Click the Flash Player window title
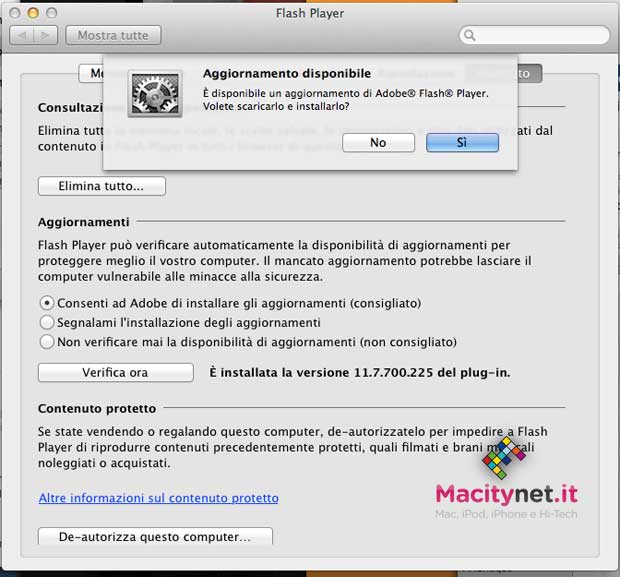 coord(310,13)
